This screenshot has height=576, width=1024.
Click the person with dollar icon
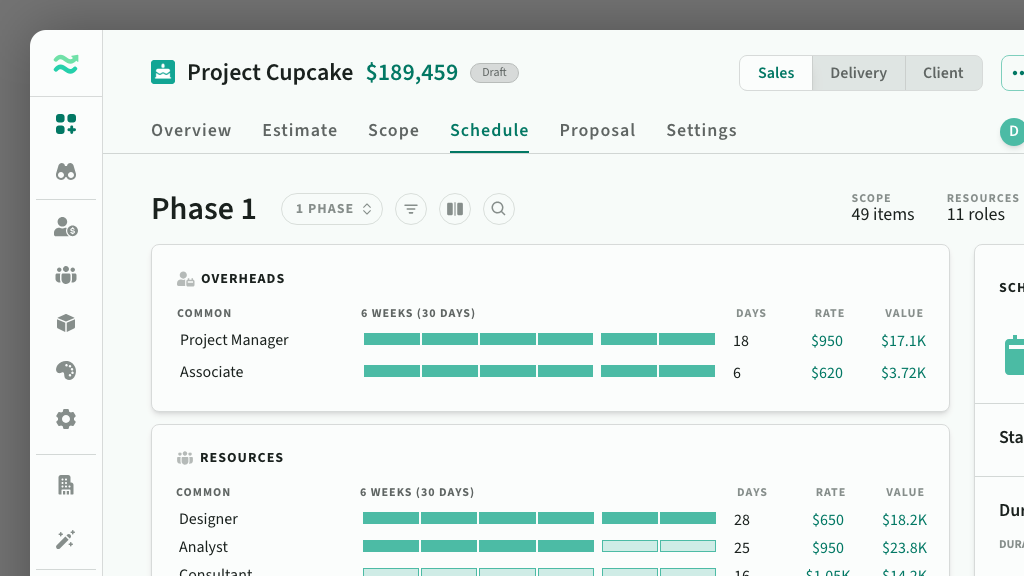pyautogui.click(x=66, y=227)
